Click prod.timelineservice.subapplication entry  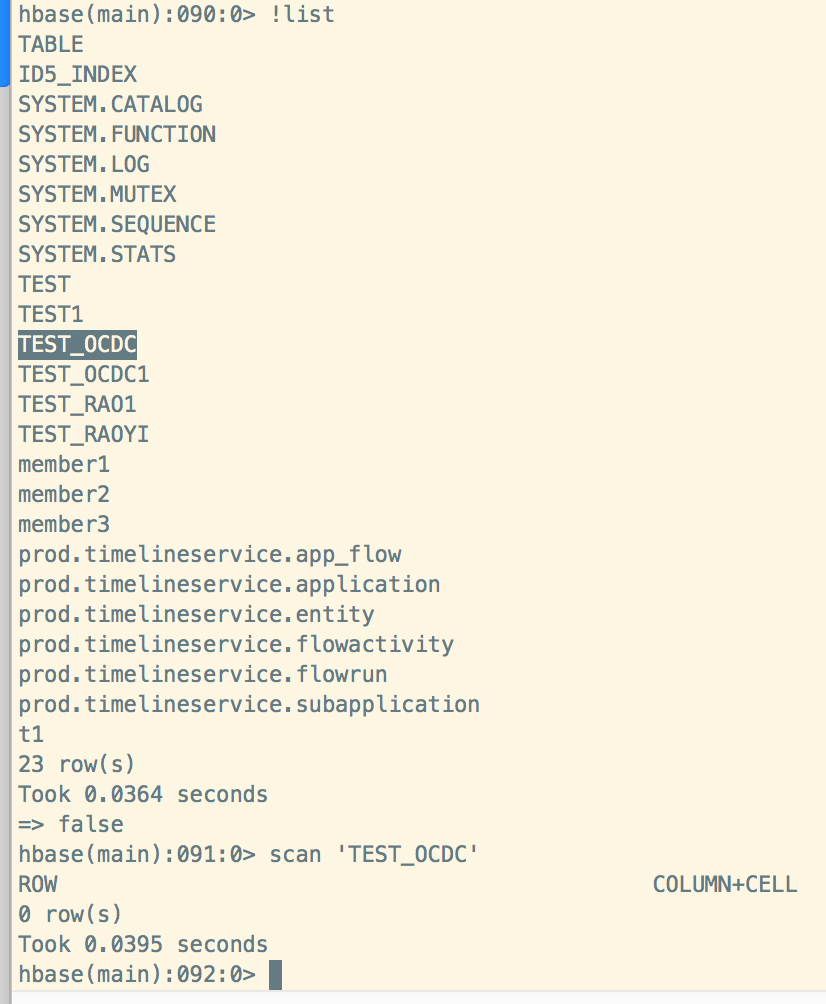tap(249, 704)
